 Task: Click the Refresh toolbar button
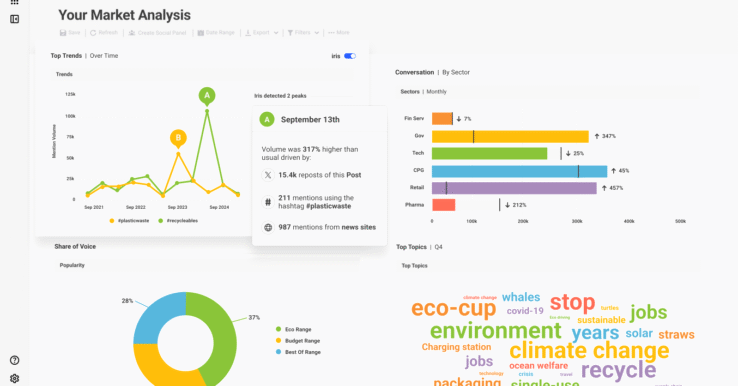(104, 32)
